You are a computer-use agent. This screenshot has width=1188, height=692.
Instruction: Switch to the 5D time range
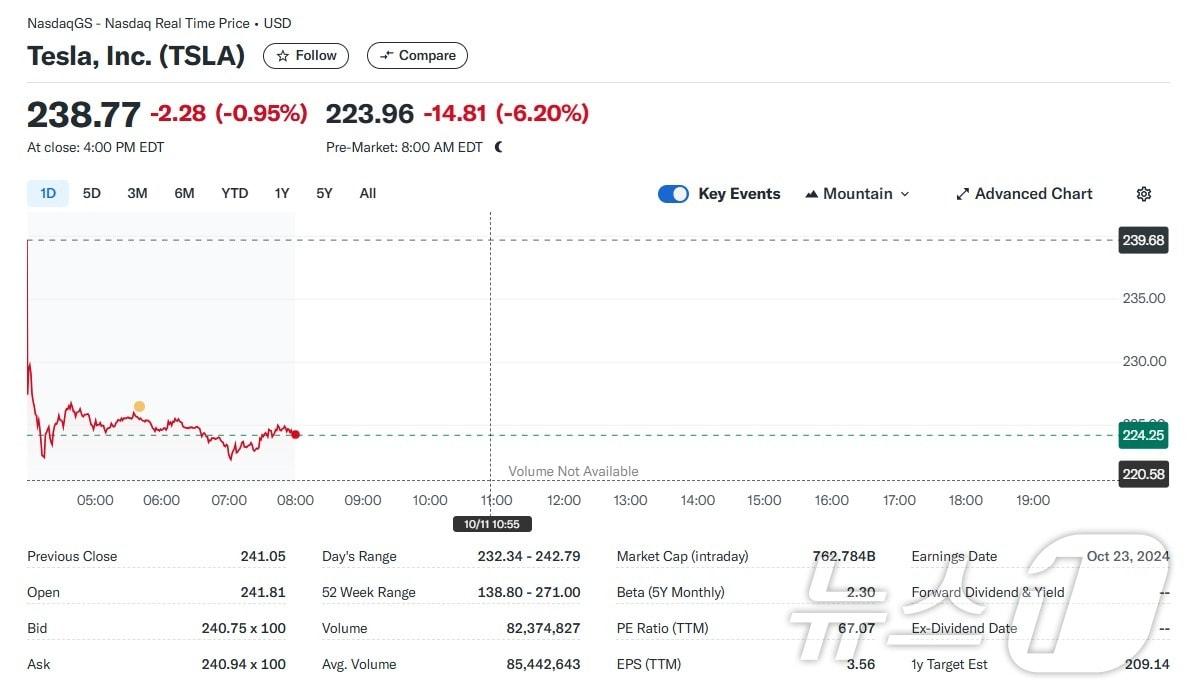tap(91, 193)
